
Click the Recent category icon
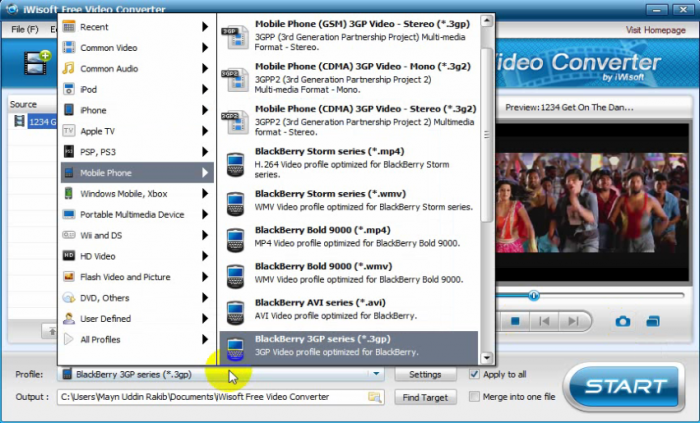click(69, 27)
